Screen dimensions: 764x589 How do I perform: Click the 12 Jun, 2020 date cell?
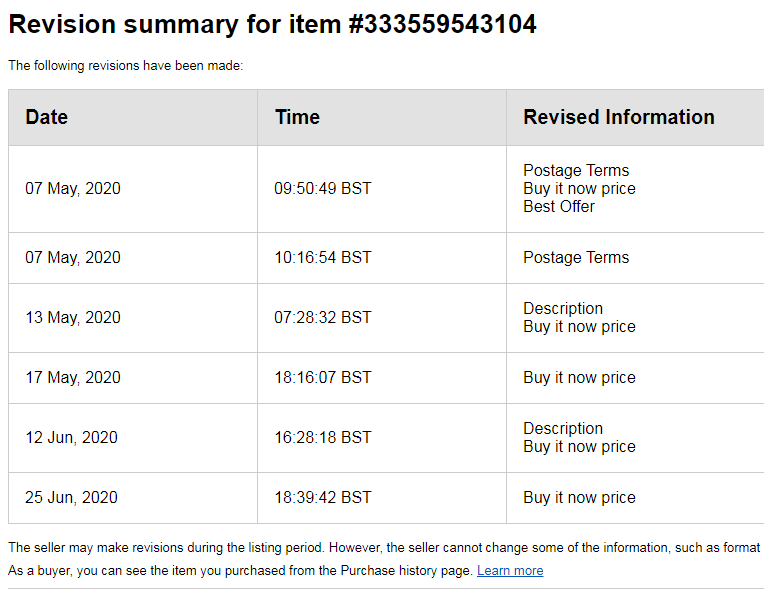[71, 437]
